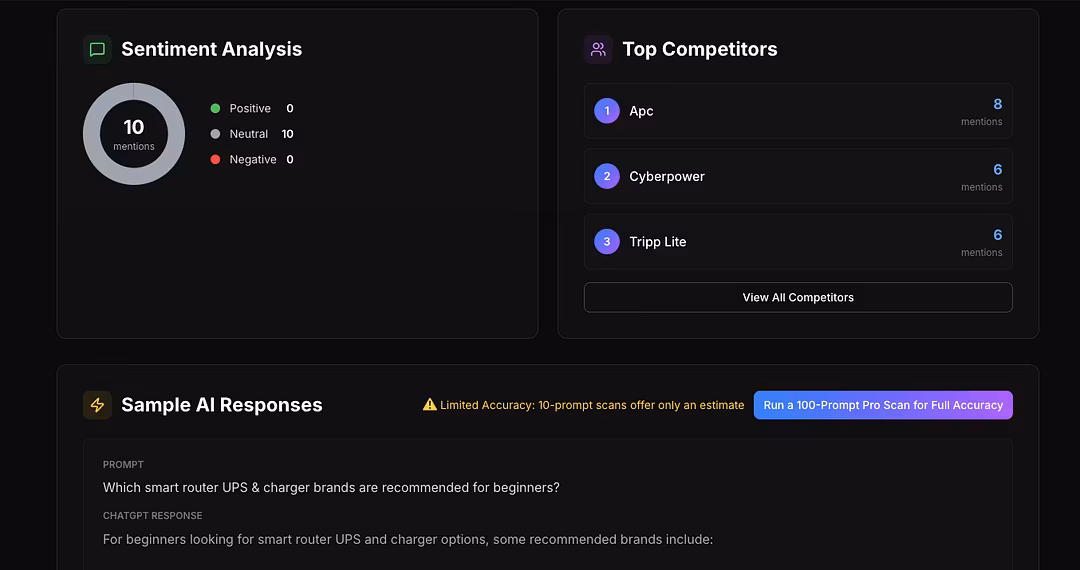Select the Cyberpower competitor name
The width and height of the screenshot is (1080, 570).
tap(667, 176)
